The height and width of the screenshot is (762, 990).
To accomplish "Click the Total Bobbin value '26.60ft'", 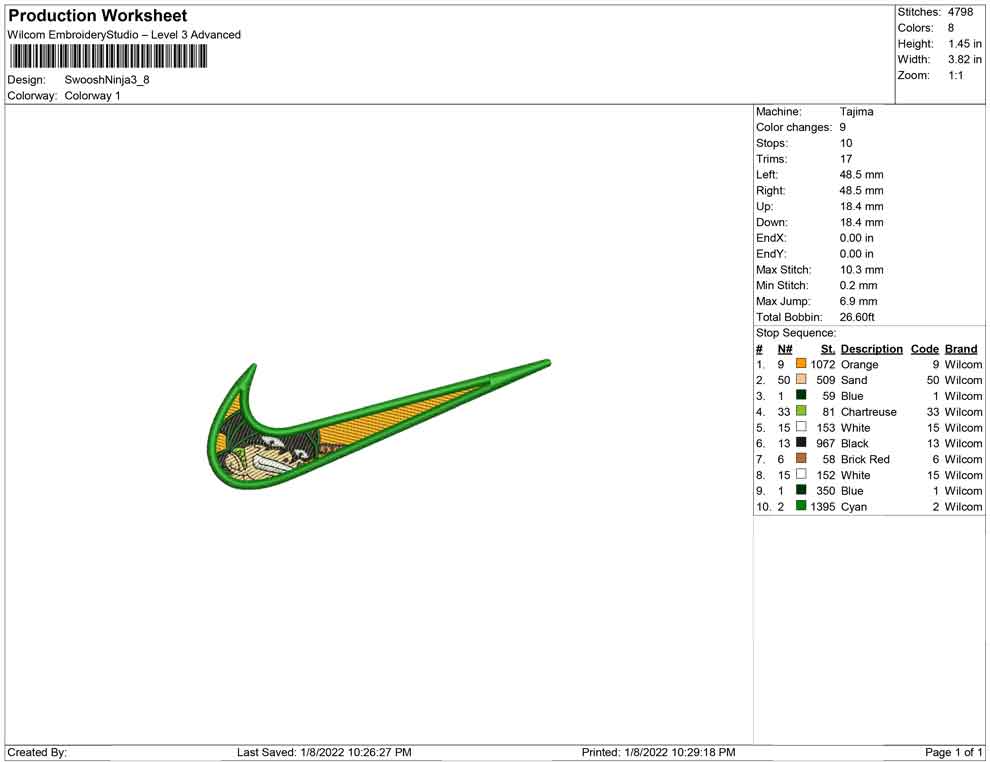I will tap(857, 317).
